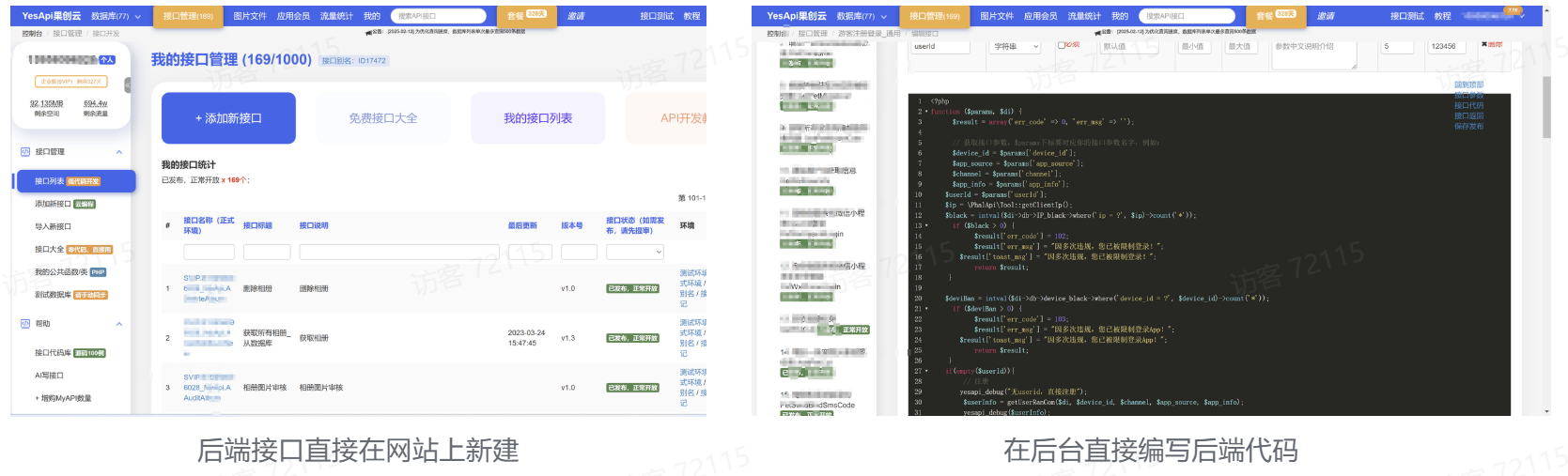
Task: Fold the if block at code line 13
Action: (926, 226)
